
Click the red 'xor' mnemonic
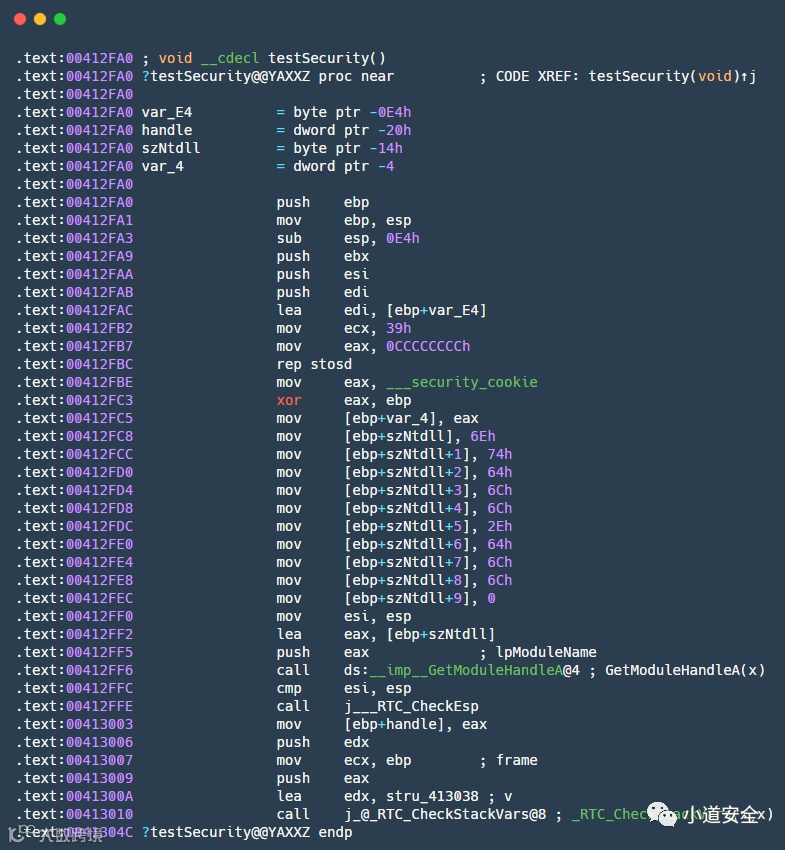(289, 400)
